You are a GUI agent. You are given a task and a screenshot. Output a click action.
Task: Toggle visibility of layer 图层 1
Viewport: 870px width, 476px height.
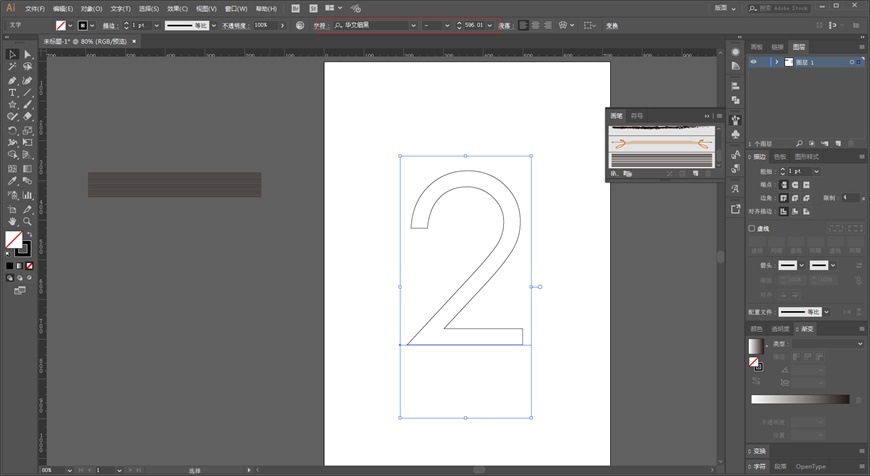(x=753, y=62)
